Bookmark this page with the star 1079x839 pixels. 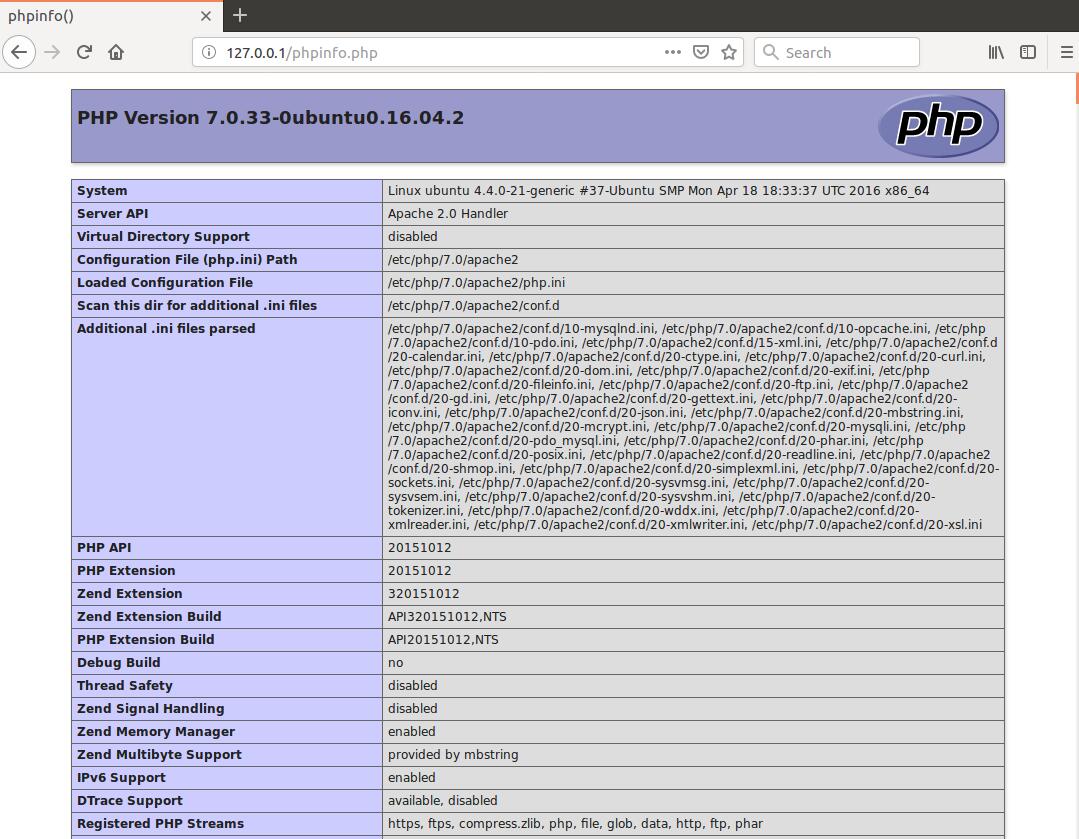(729, 52)
